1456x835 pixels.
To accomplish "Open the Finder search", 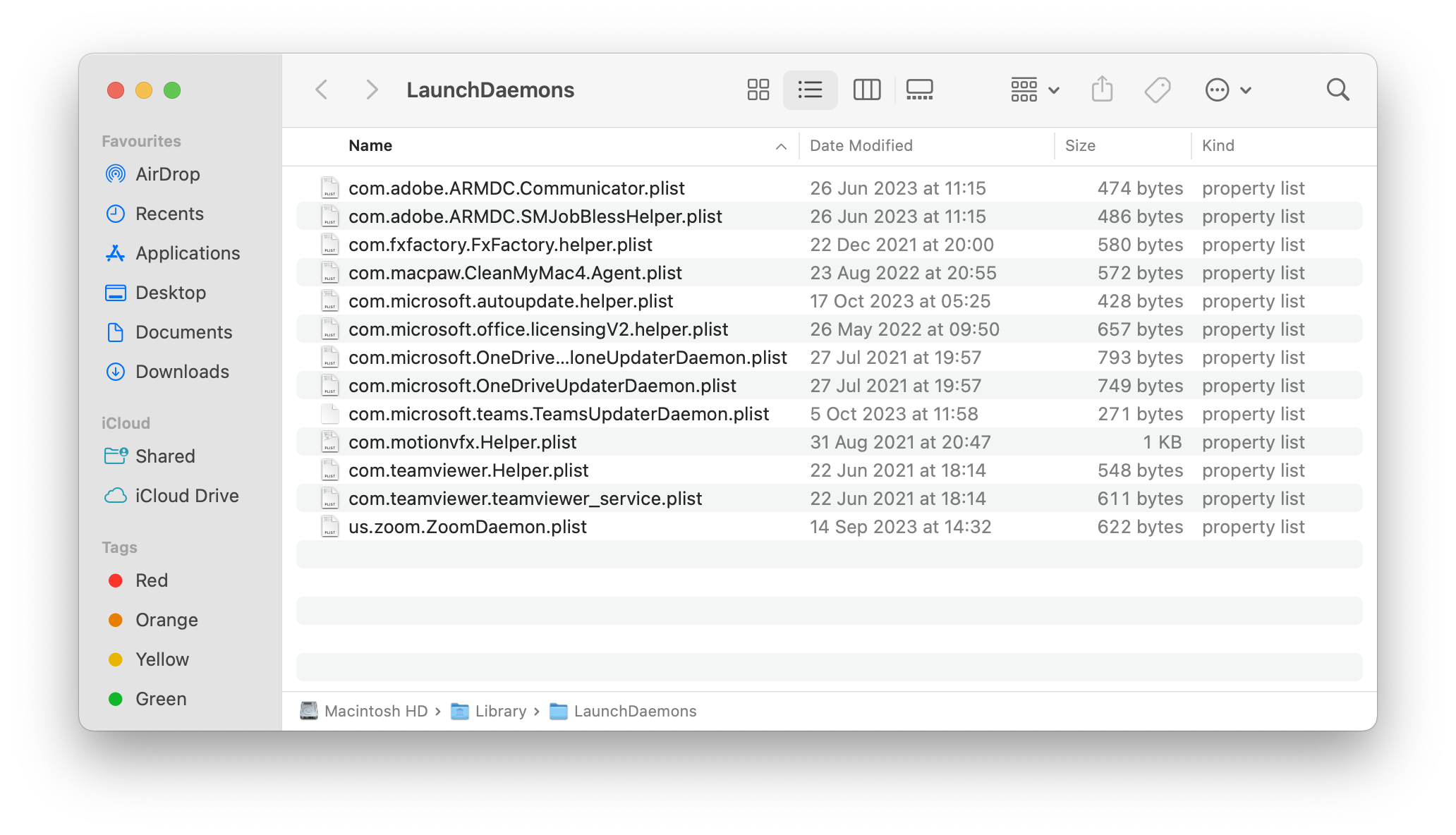I will pos(1337,90).
